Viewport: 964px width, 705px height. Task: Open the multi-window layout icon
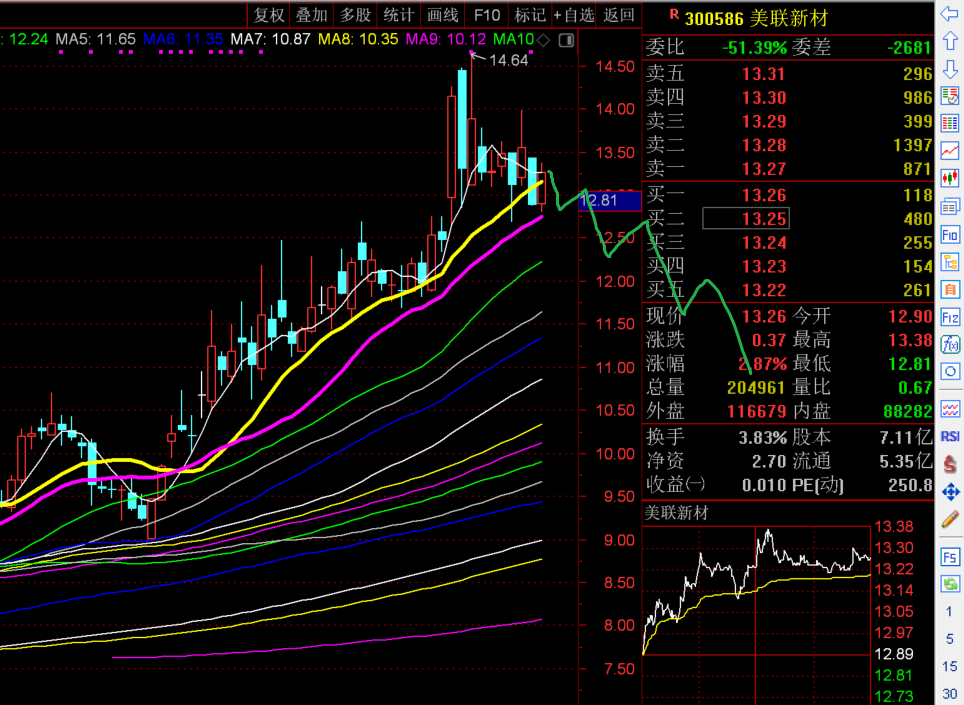950,207
